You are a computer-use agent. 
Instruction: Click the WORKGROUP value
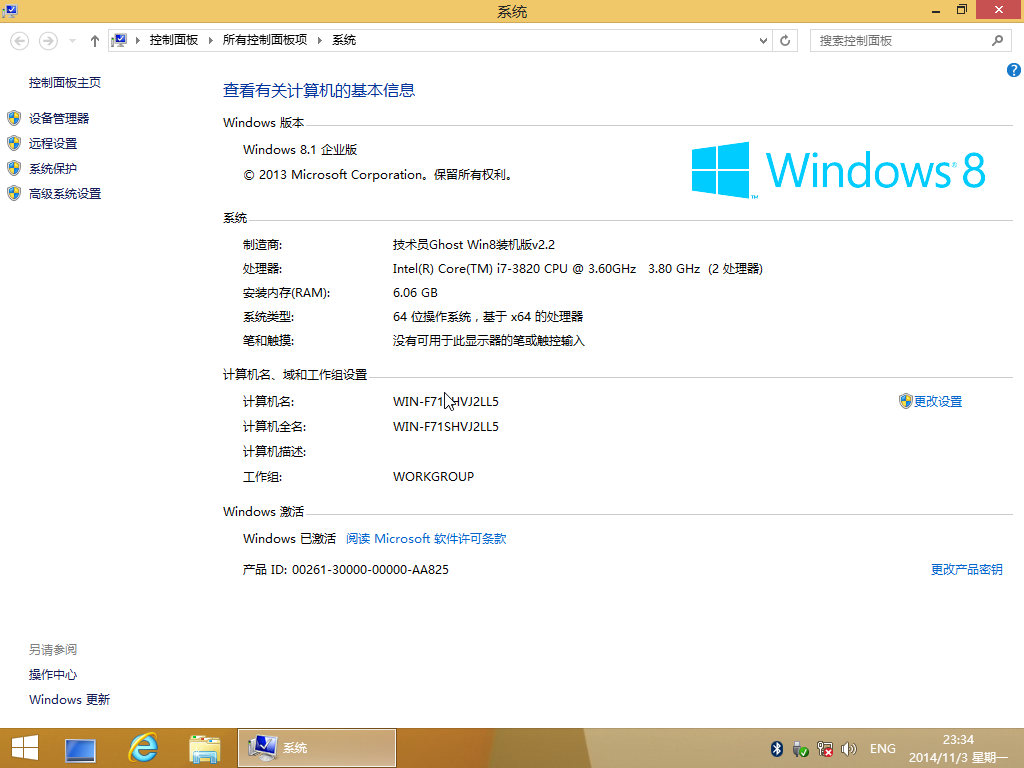coord(434,477)
